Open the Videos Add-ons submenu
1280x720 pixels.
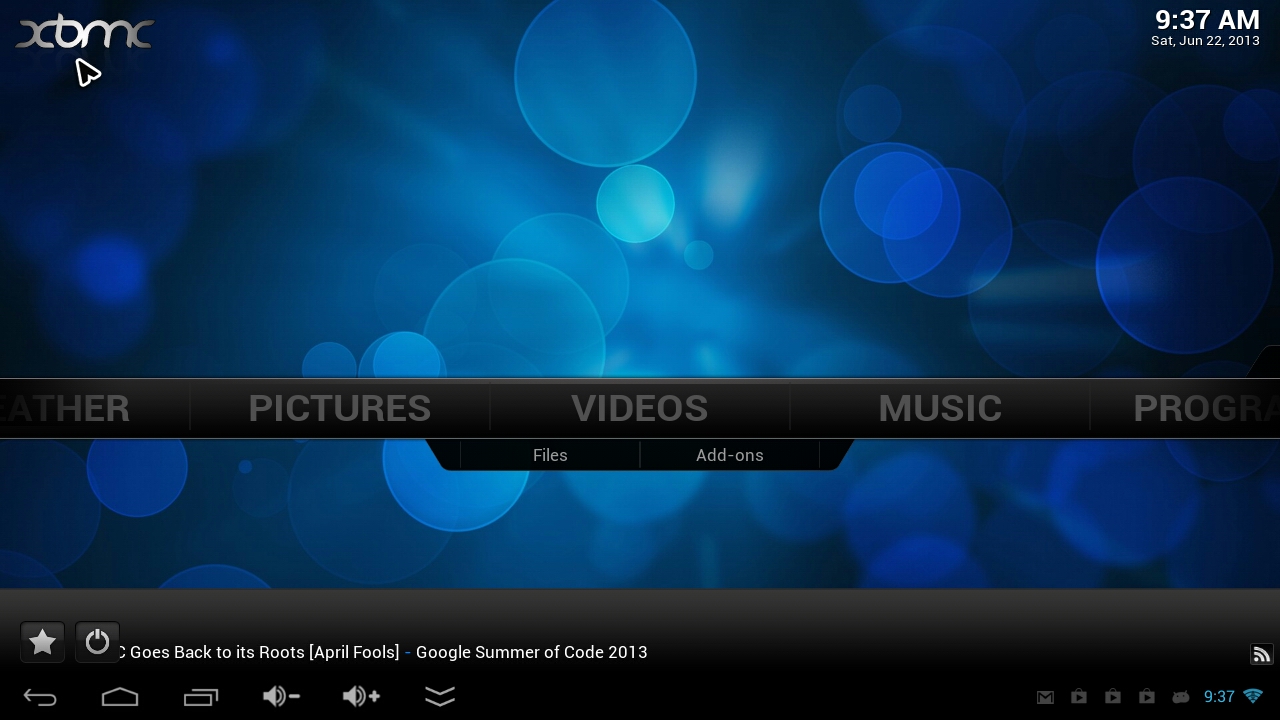pos(730,455)
